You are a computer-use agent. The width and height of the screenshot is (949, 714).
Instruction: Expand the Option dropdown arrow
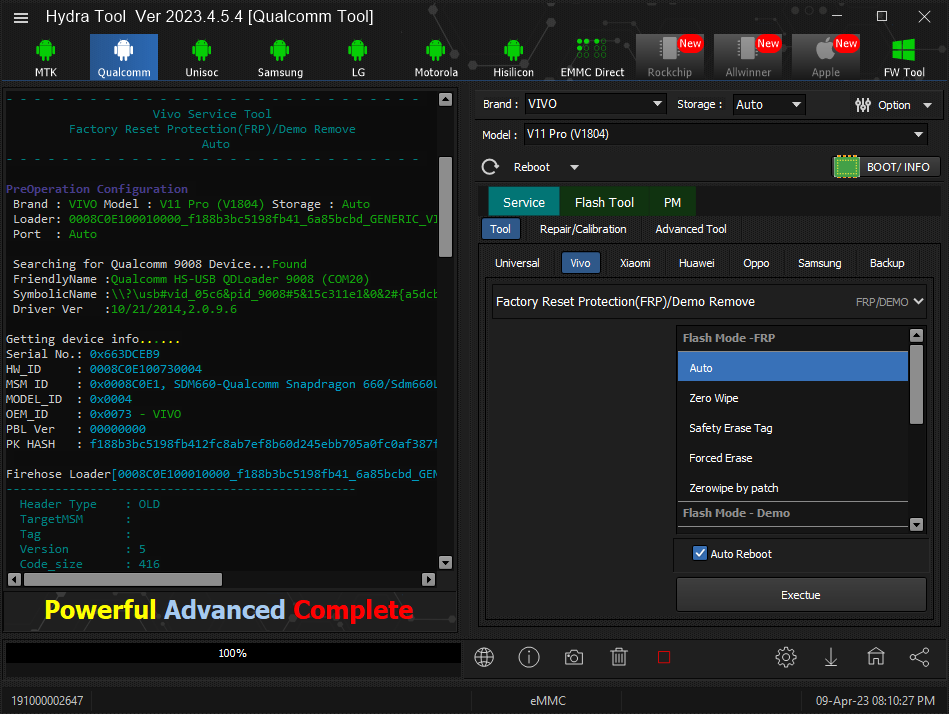click(927, 105)
